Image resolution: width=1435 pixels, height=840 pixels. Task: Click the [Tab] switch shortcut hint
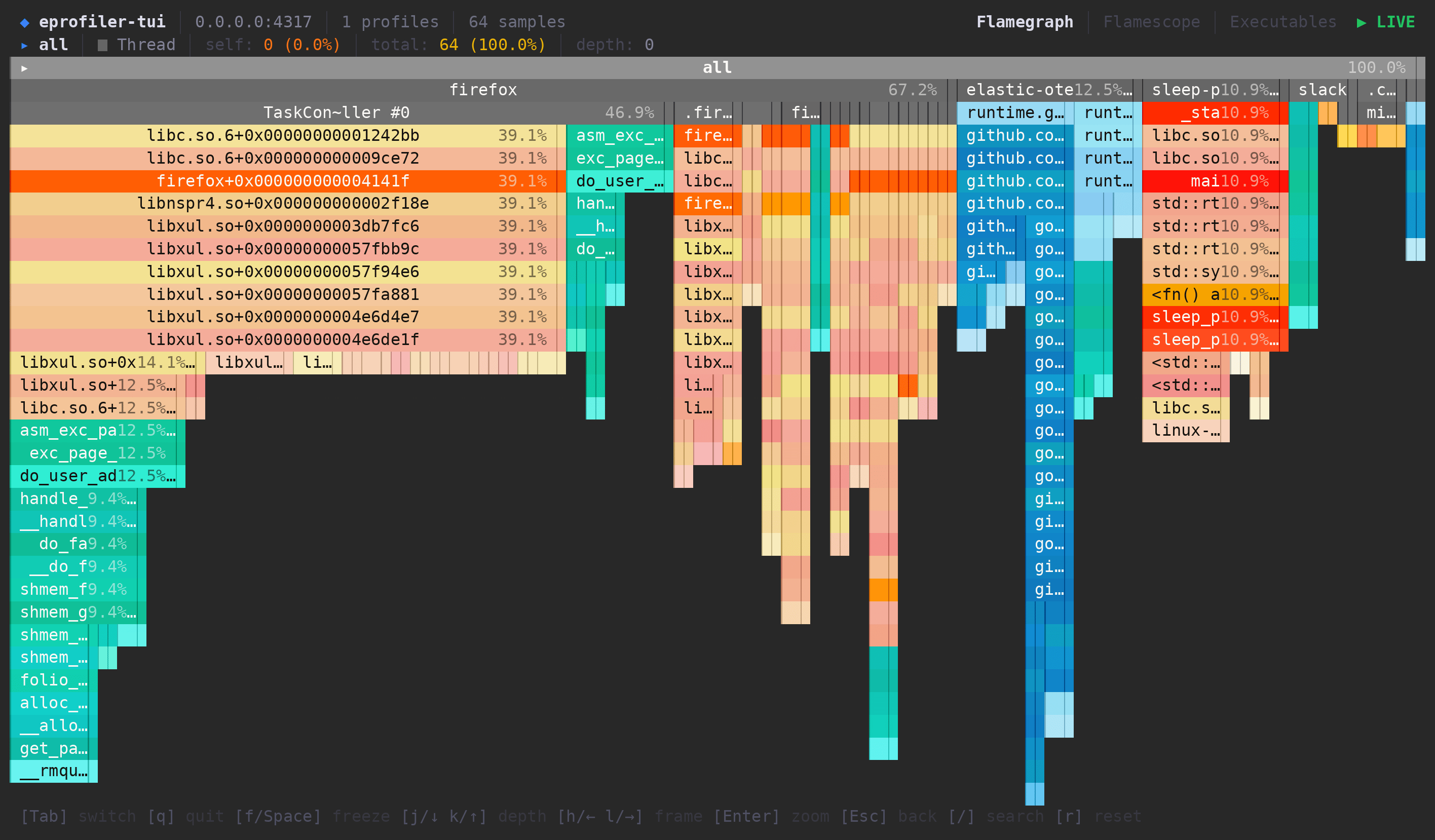[79, 816]
